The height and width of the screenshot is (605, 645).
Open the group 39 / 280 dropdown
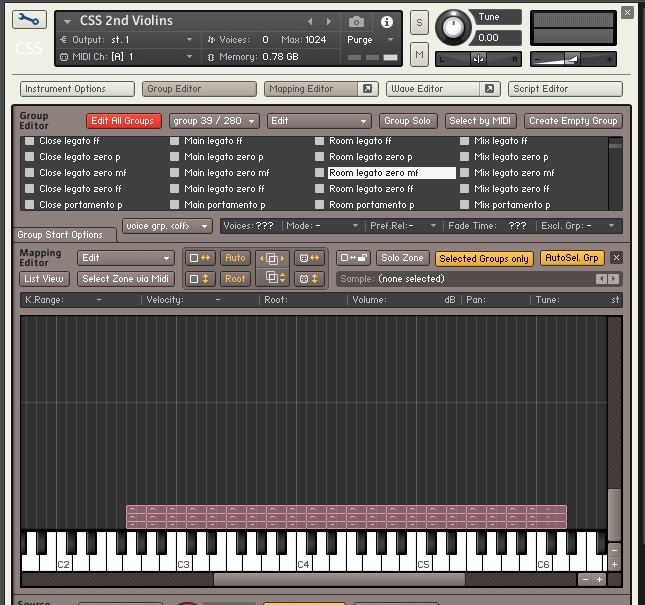click(x=214, y=121)
